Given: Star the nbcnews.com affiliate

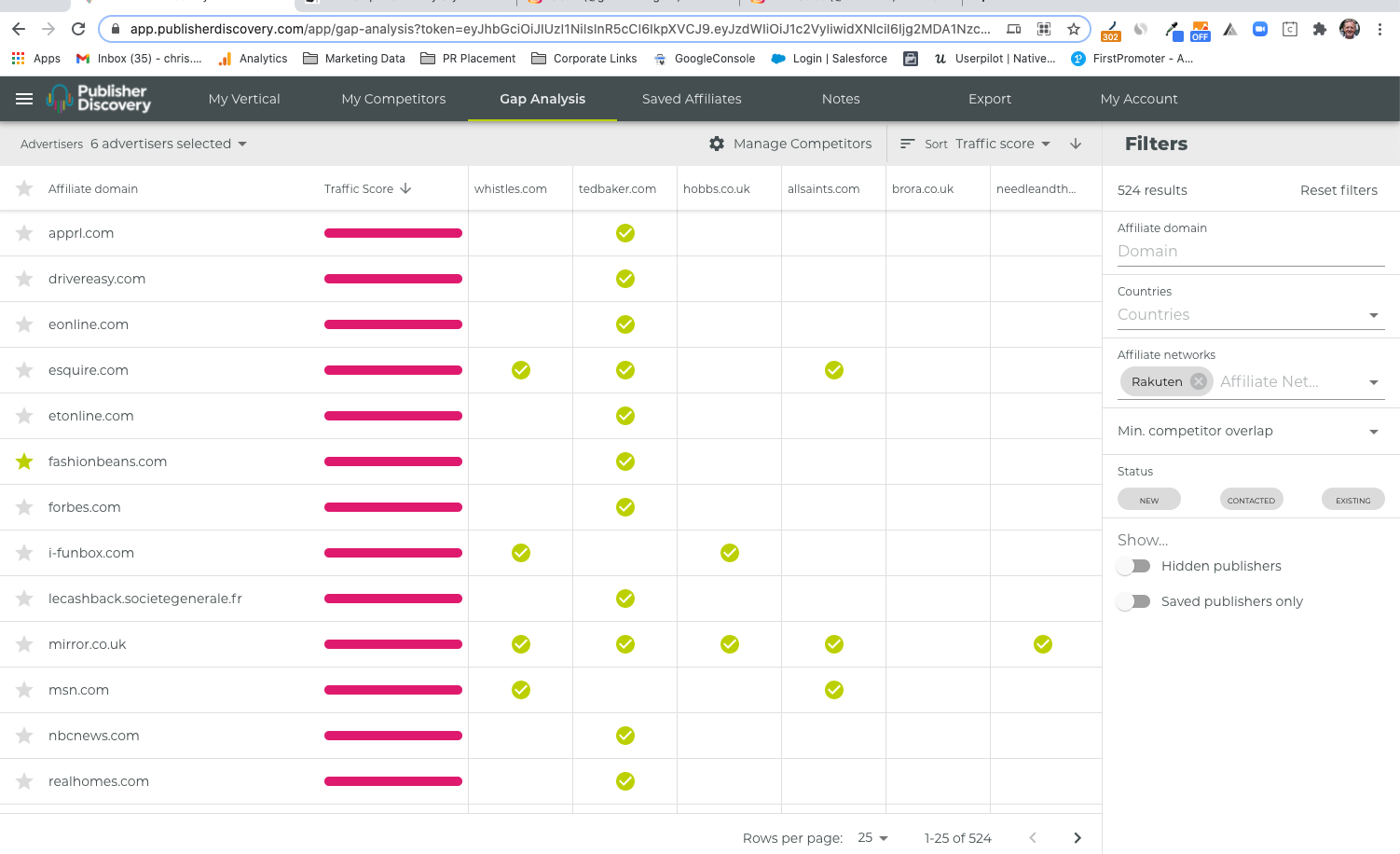Looking at the screenshot, I should [24, 736].
